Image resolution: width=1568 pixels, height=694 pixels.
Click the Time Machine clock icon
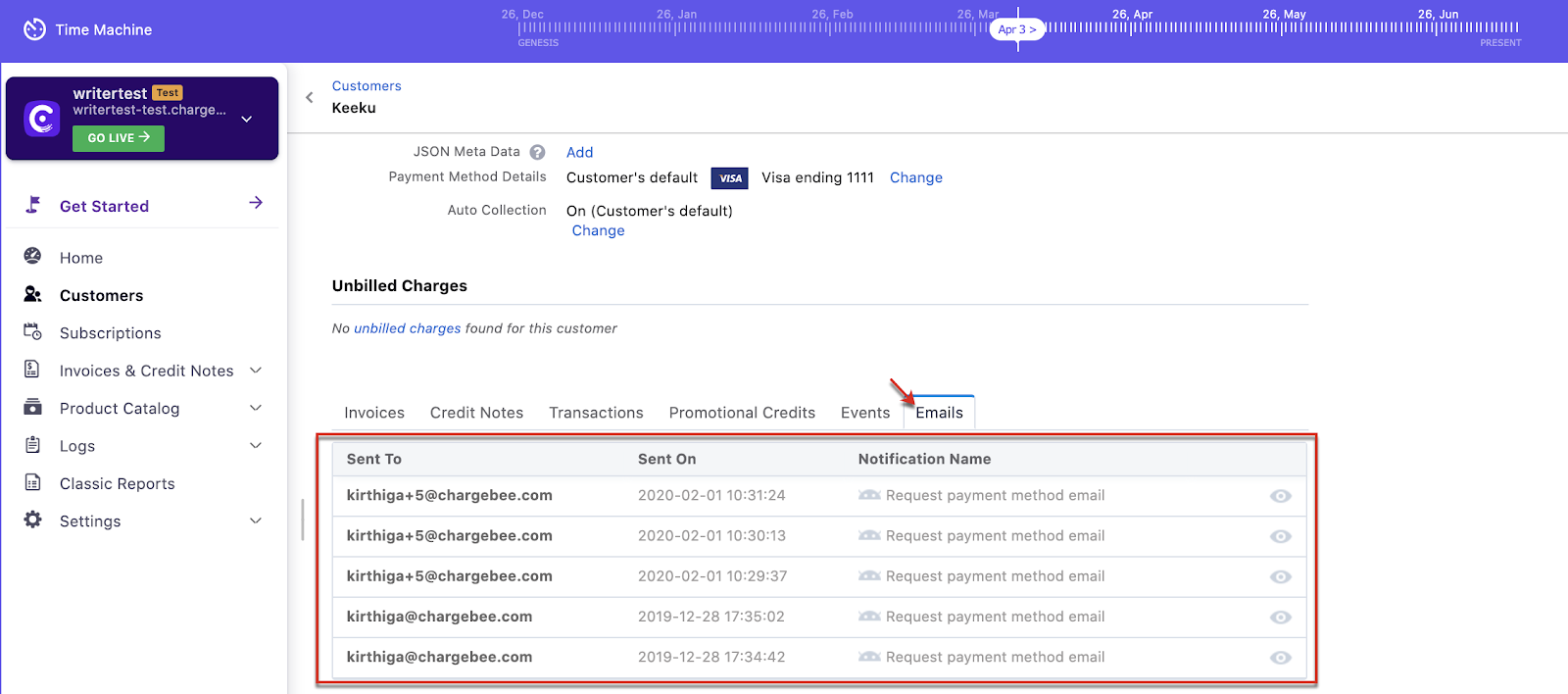34,29
